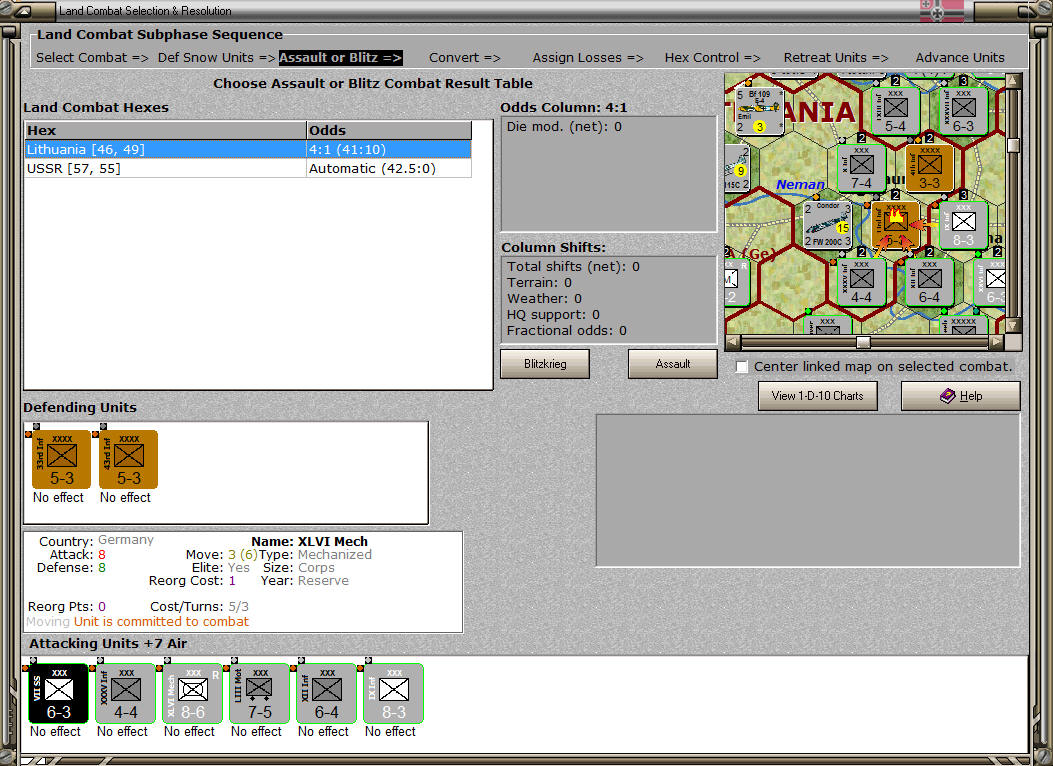The width and height of the screenshot is (1053, 766).
Task: Click the Bf 109 Emil air counter on map
Action: (759, 111)
